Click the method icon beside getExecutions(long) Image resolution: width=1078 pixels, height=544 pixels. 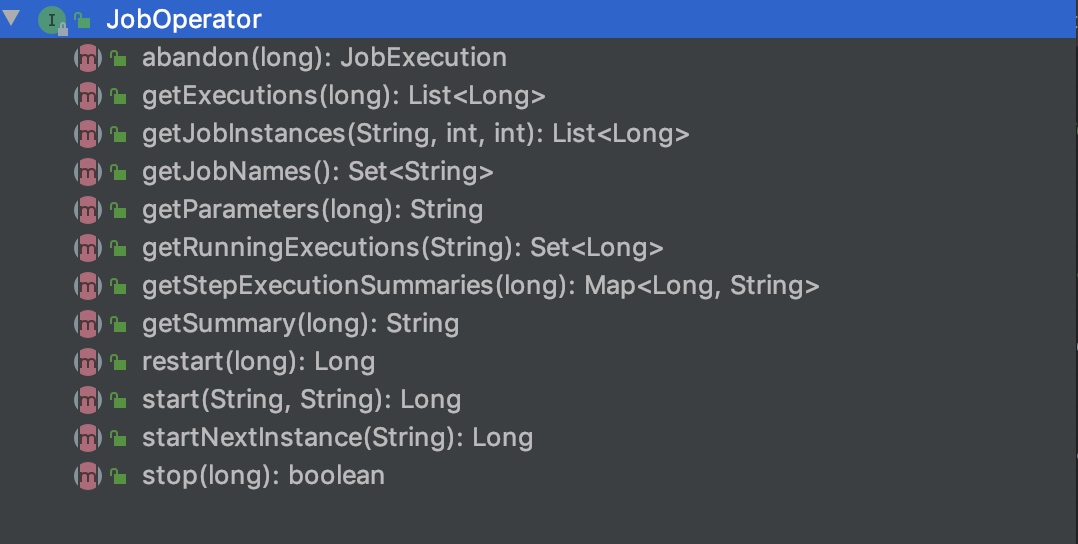coord(88,96)
